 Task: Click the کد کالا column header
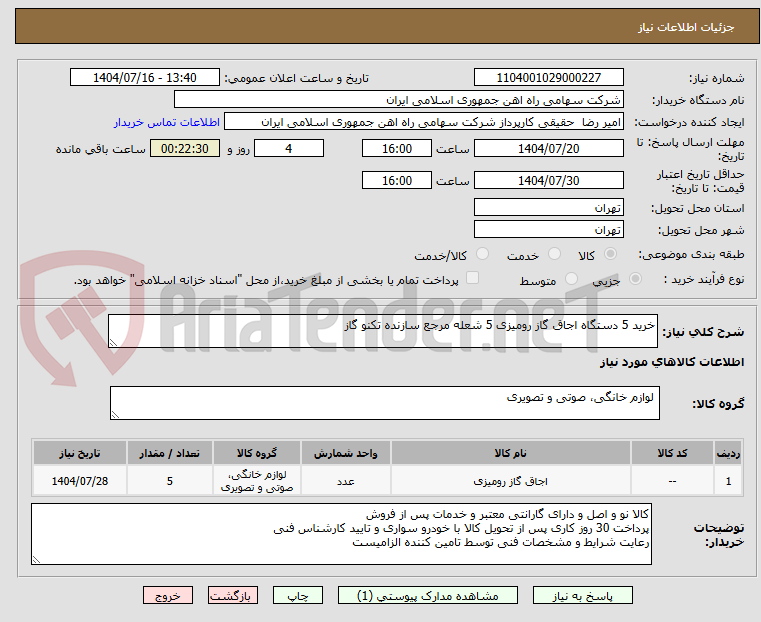tap(672, 453)
